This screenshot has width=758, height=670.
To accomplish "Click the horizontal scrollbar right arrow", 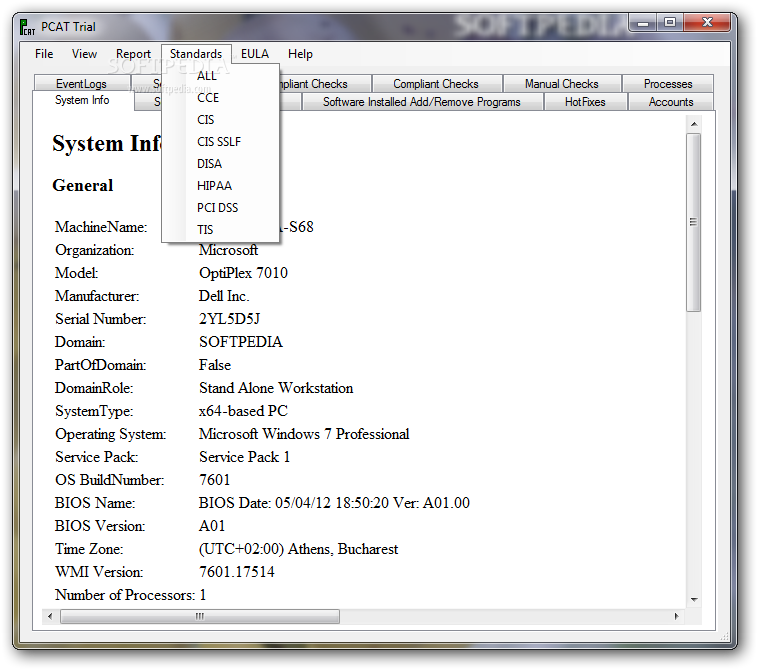I will [x=676, y=616].
